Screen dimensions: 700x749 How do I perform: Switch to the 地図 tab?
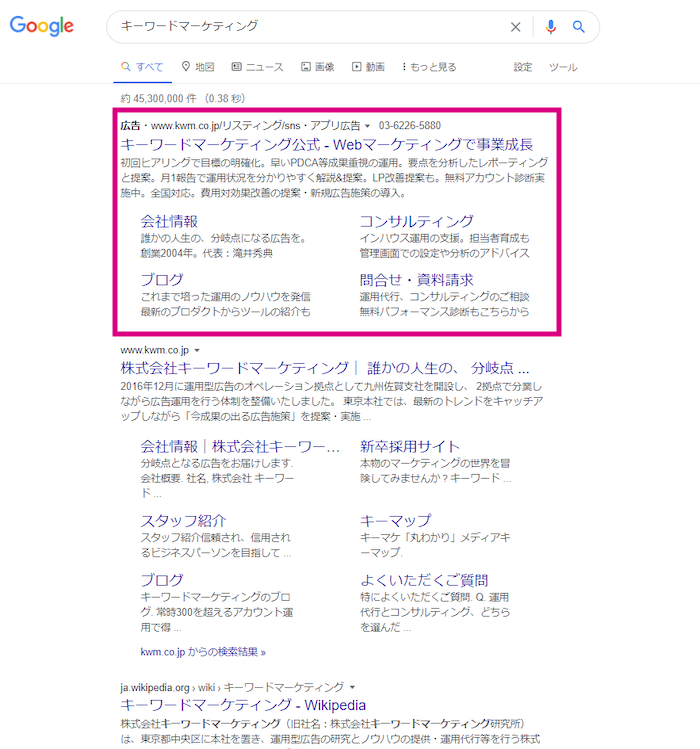pos(198,67)
